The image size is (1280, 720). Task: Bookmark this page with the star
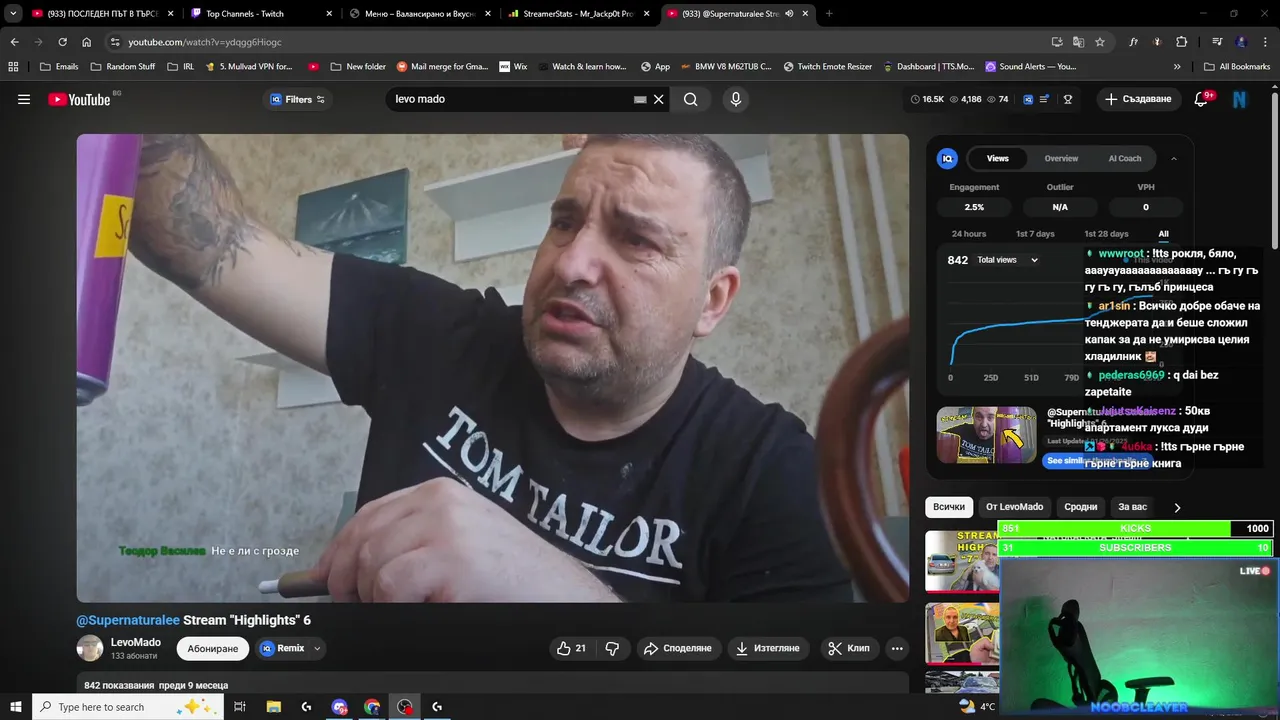[x=1100, y=42]
